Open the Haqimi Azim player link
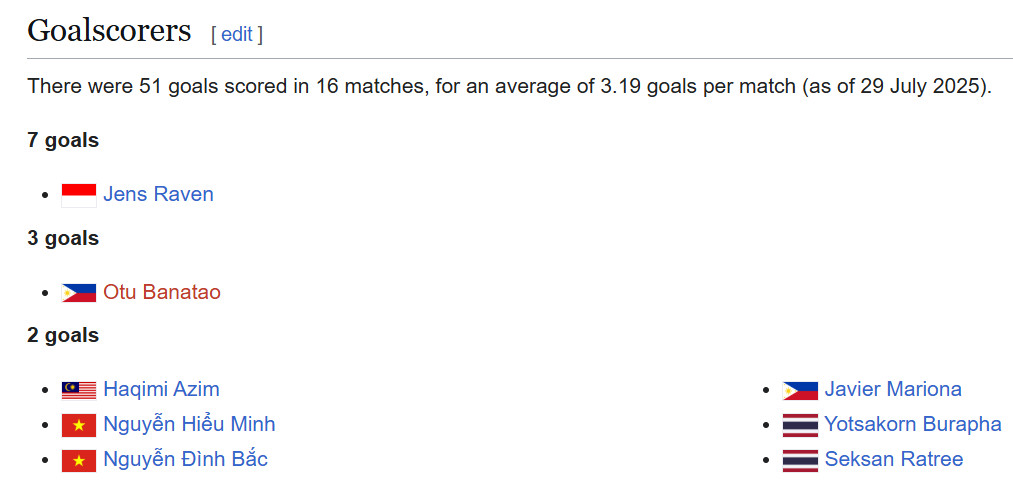 (x=162, y=389)
